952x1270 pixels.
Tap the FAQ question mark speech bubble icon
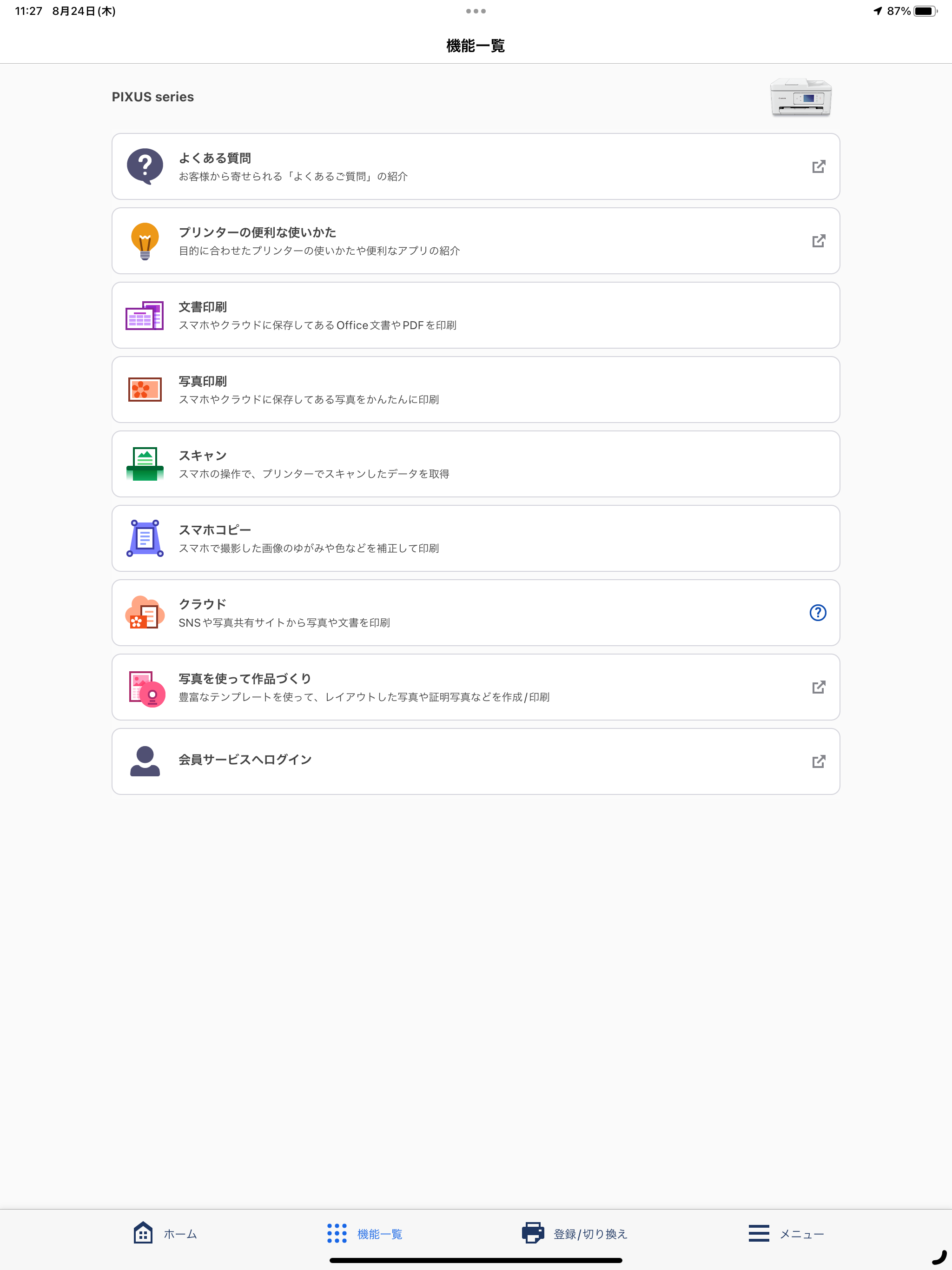coord(145,166)
